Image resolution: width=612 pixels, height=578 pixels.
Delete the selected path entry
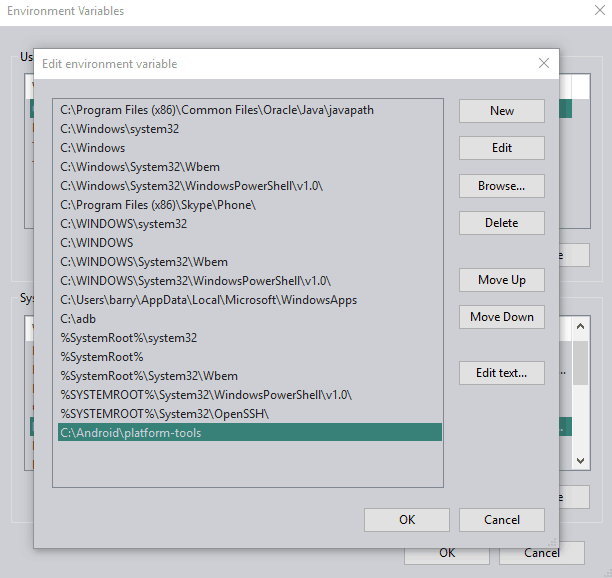[x=502, y=223]
